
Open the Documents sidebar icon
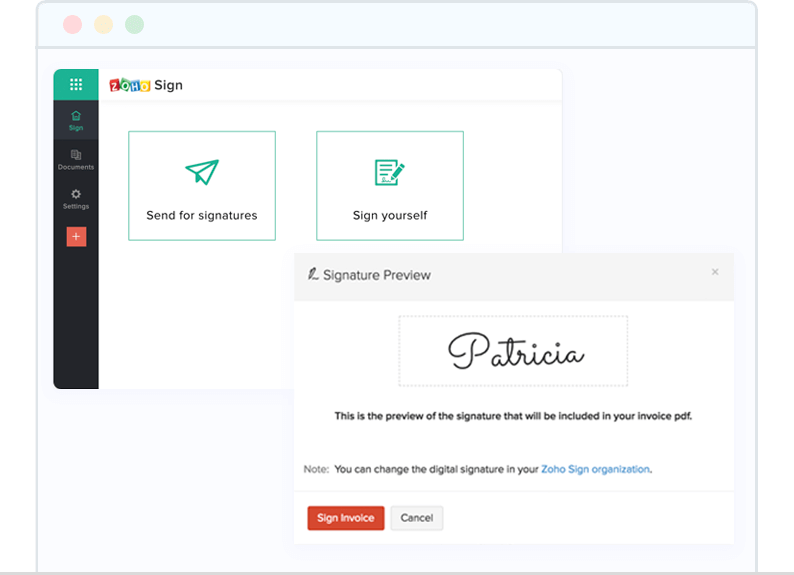point(76,155)
